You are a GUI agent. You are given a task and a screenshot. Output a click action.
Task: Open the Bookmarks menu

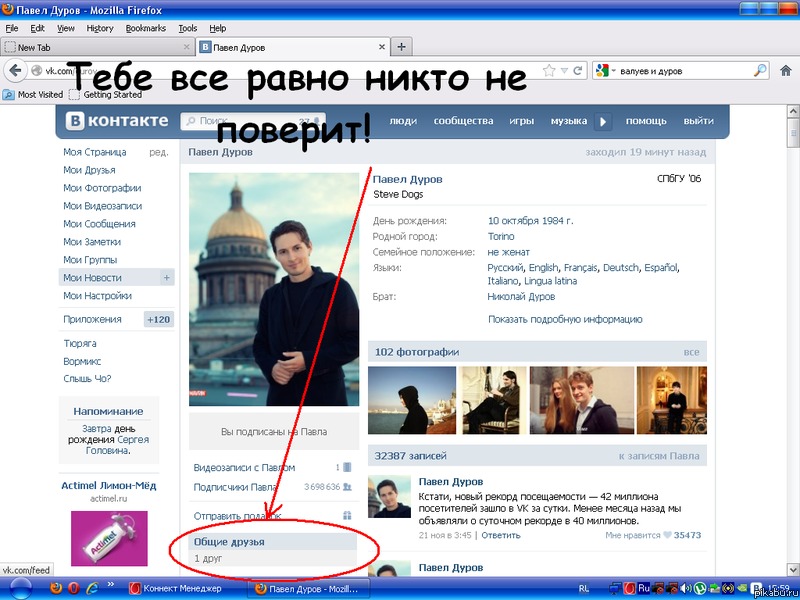coord(147,28)
